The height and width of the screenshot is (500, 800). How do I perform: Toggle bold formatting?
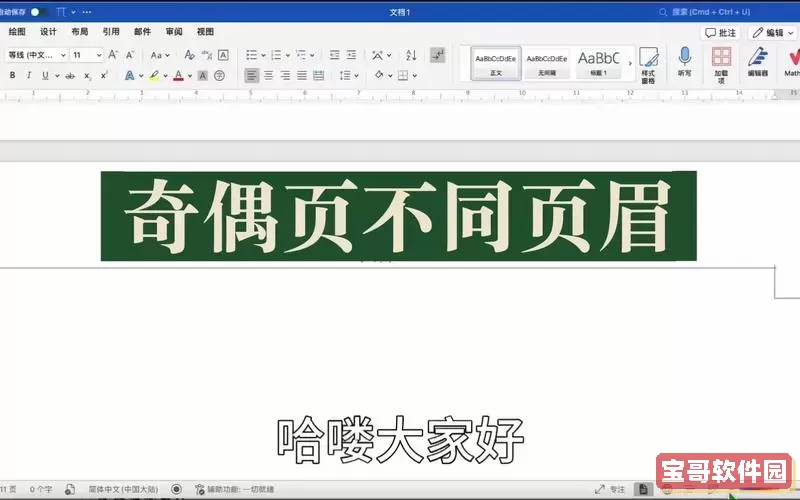12,76
